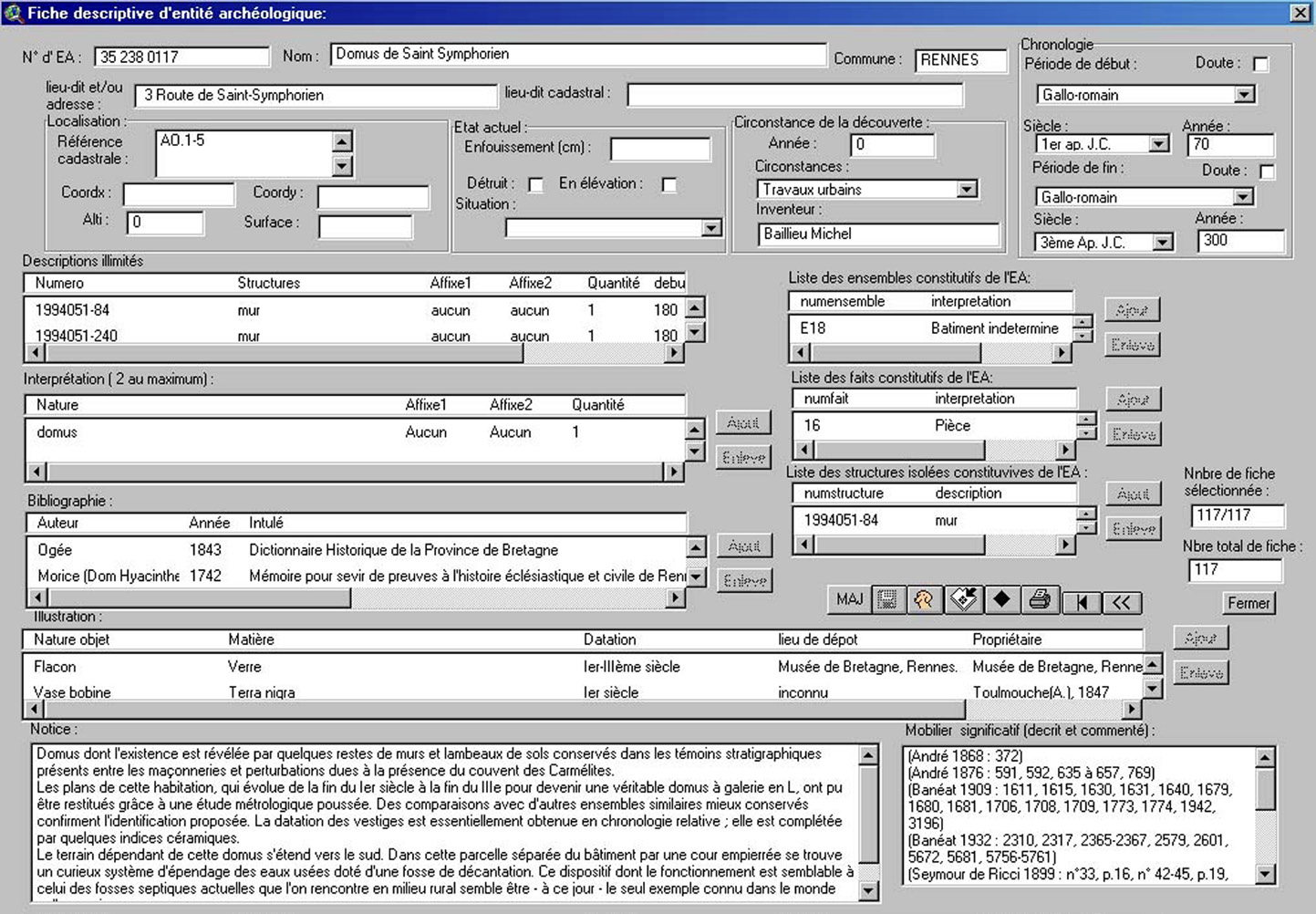Screen dimensions: 1316x914
Task: Open the Circonstances Travaux urbains dropdown
Action: (x=967, y=190)
